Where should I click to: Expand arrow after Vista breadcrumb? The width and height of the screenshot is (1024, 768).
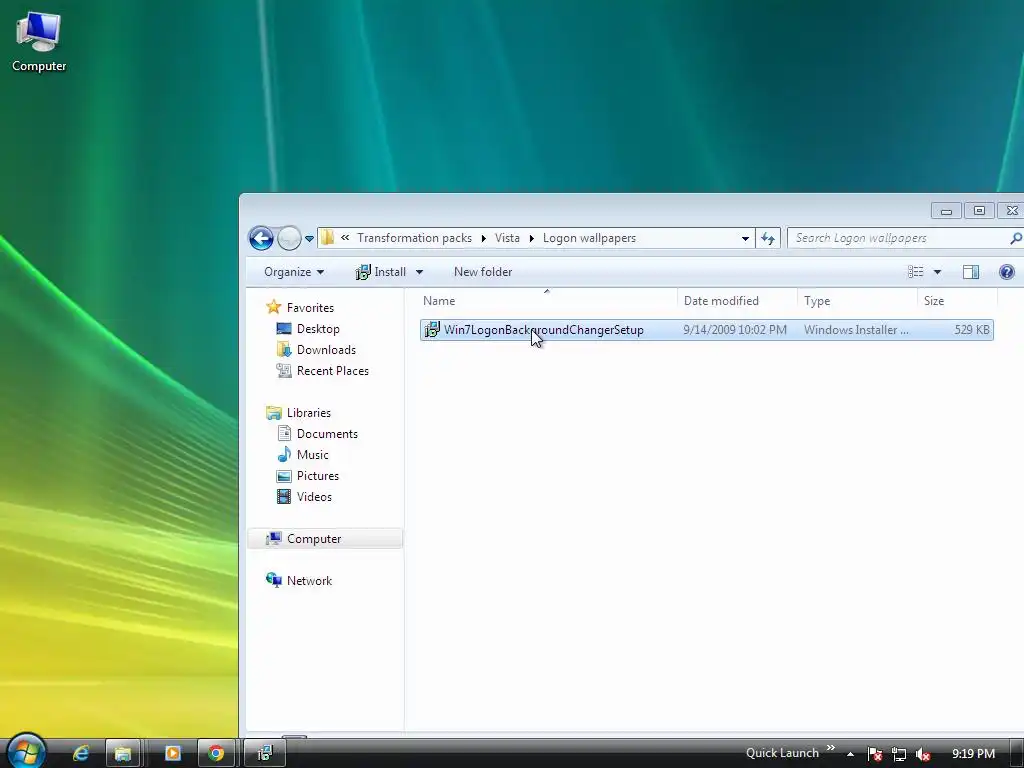(x=531, y=238)
